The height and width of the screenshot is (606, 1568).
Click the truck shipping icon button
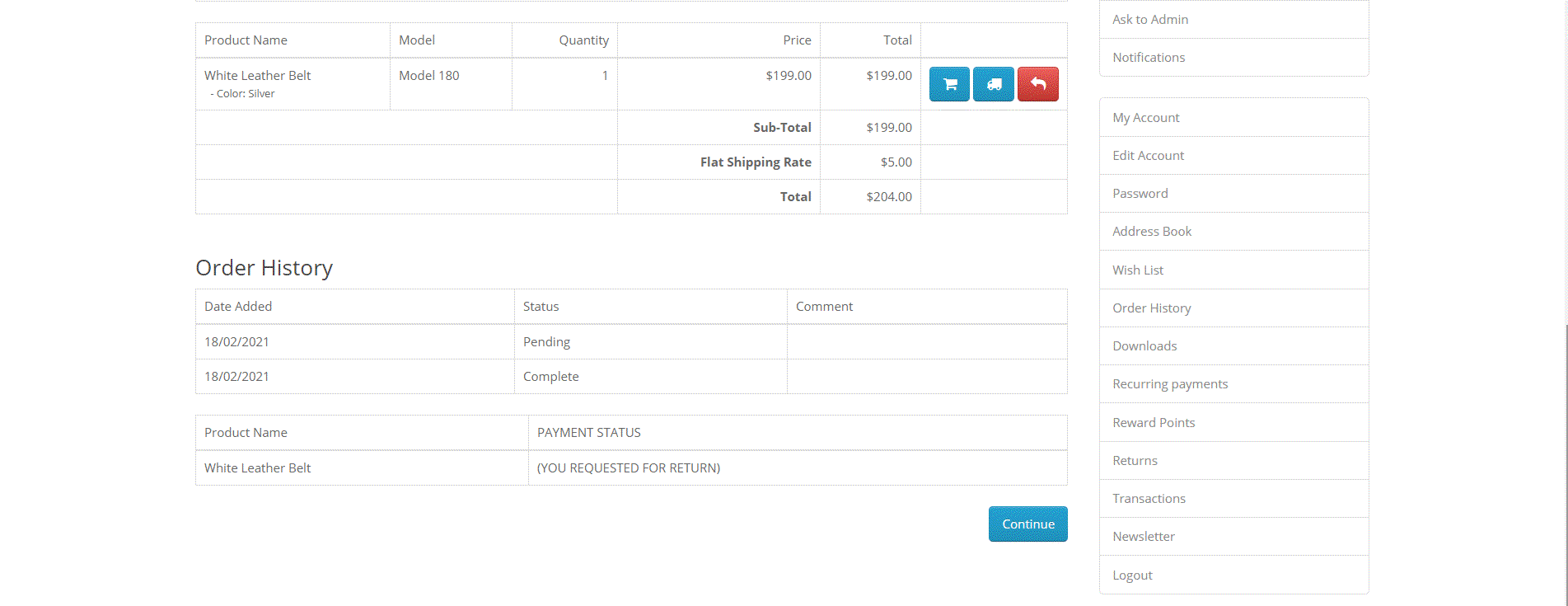pyautogui.click(x=994, y=84)
